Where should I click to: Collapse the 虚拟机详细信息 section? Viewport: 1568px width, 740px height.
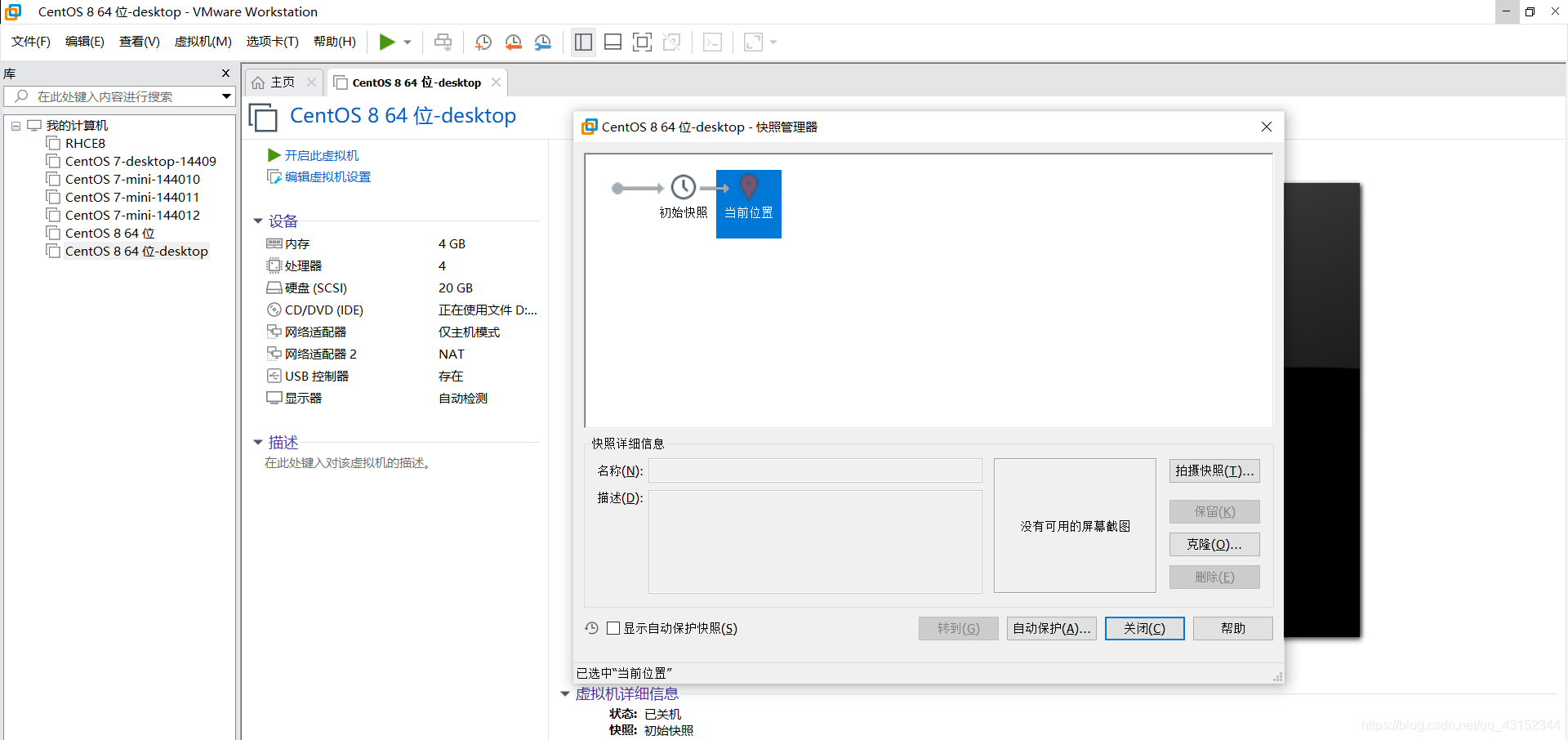click(565, 694)
